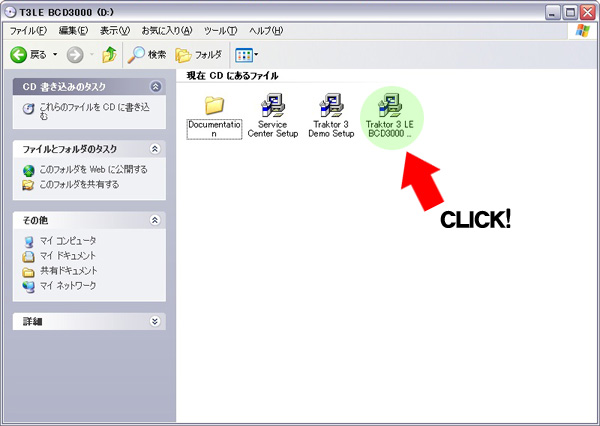Click the Windows flag logo
This screenshot has height=426, width=600.
tap(582, 31)
